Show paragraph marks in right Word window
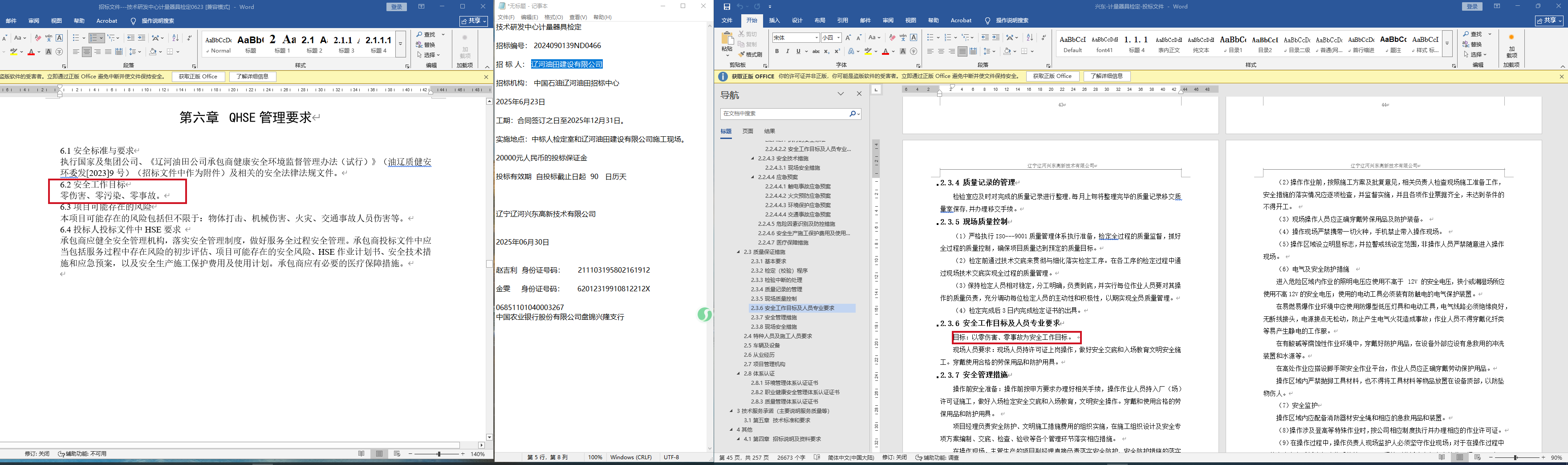The height and width of the screenshot is (465, 1568). [x=1043, y=38]
